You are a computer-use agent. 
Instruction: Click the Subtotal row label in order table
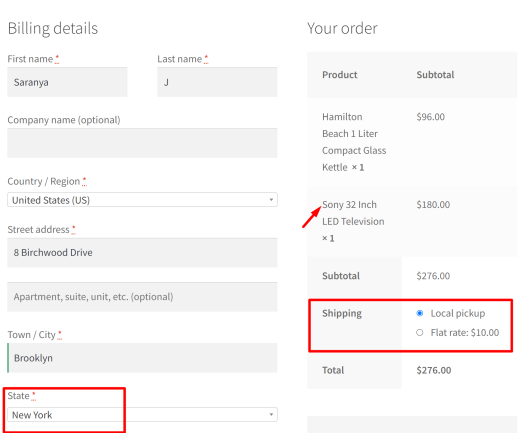(x=341, y=276)
